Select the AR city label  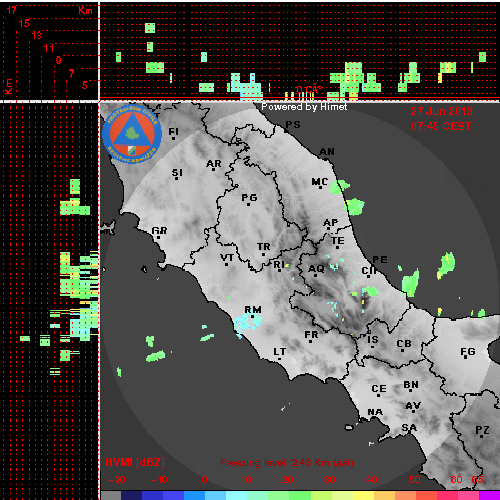[x=214, y=164]
